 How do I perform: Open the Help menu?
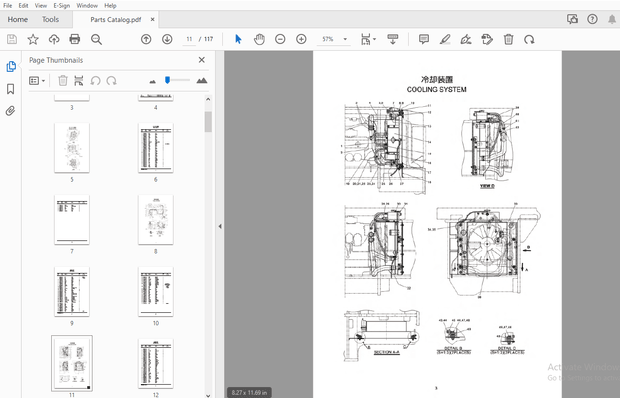(110, 6)
